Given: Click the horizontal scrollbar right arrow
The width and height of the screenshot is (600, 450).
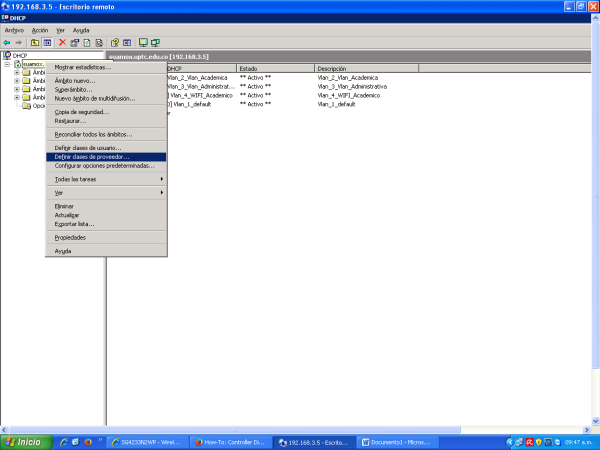Looking at the screenshot, I should pos(586,430).
